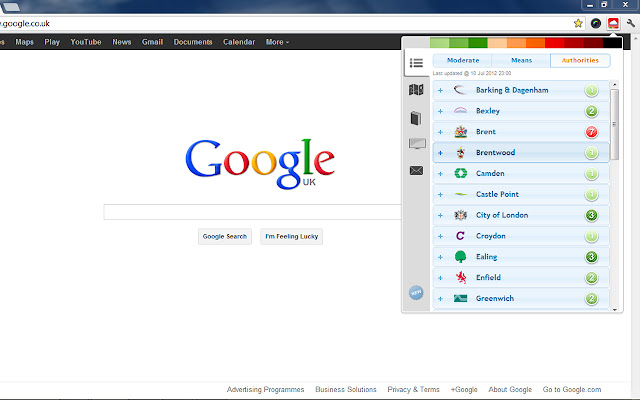Expand the Brent authority entry
The width and height of the screenshot is (640, 400).
click(440, 132)
